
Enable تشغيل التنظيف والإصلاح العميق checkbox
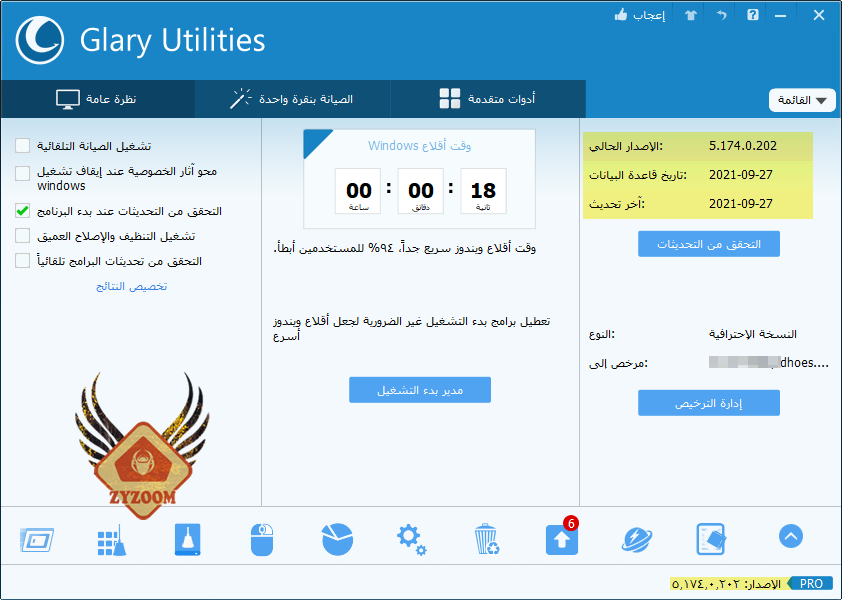23,236
